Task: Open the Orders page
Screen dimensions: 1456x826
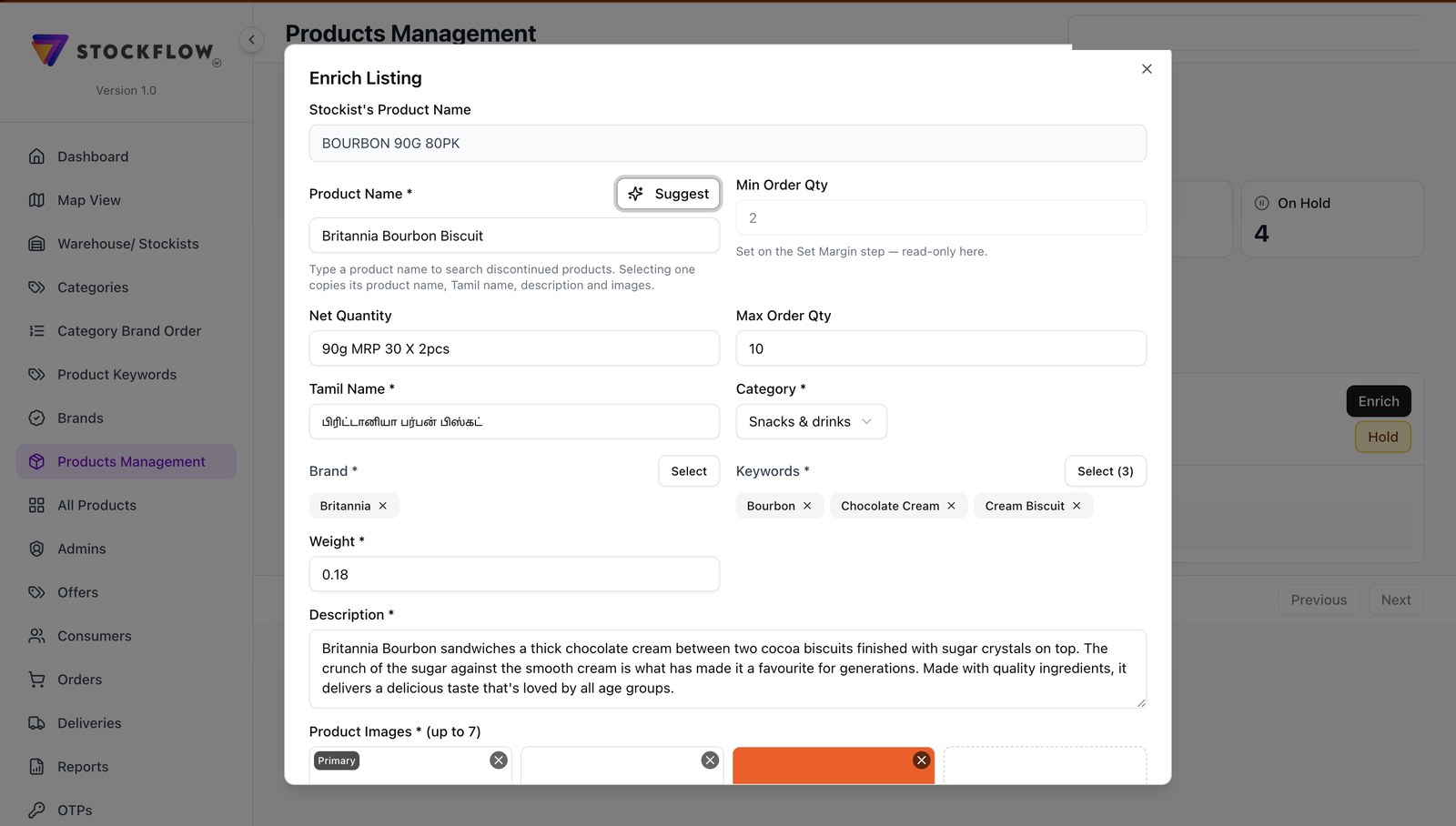Action: coord(126,680)
